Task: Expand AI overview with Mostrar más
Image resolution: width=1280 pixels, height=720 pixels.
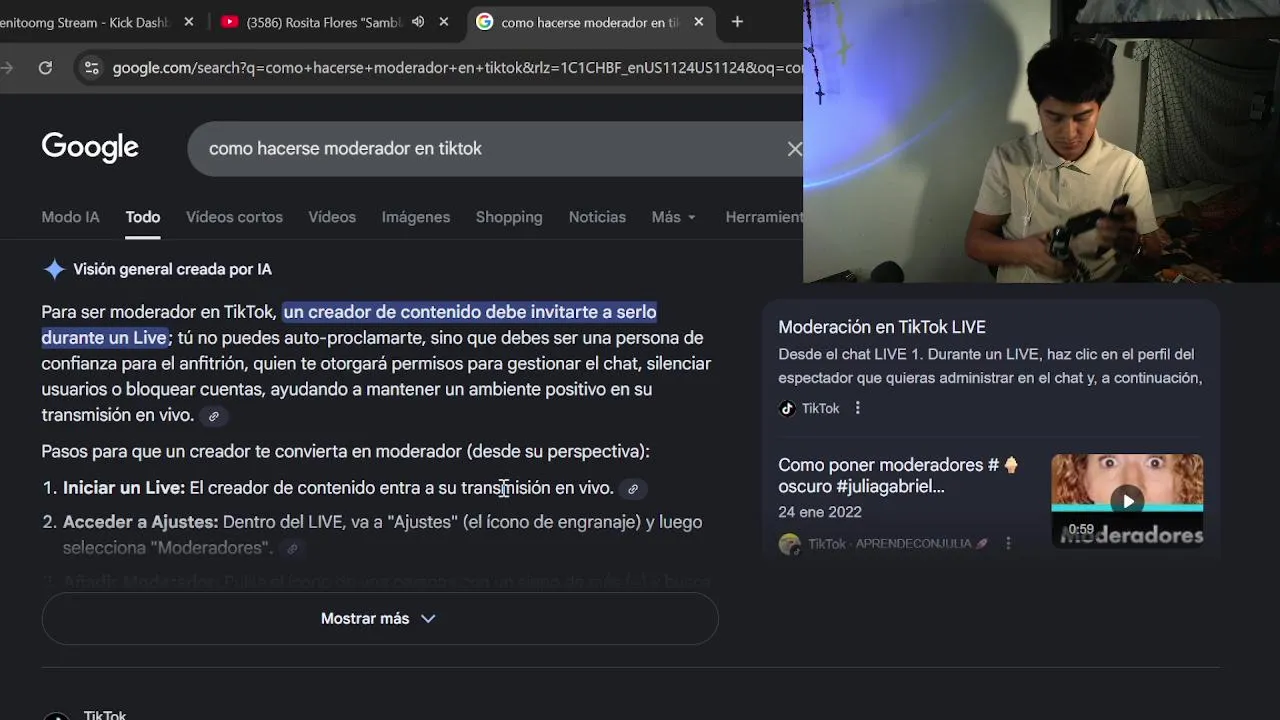Action: tap(380, 618)
